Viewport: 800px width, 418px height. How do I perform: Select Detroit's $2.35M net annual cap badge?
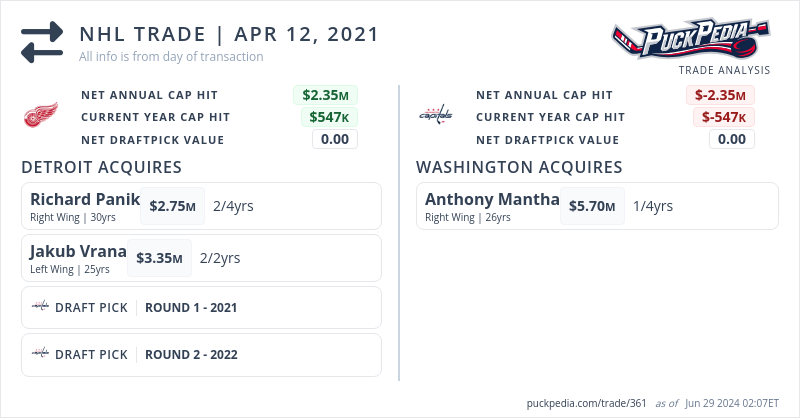325,95
